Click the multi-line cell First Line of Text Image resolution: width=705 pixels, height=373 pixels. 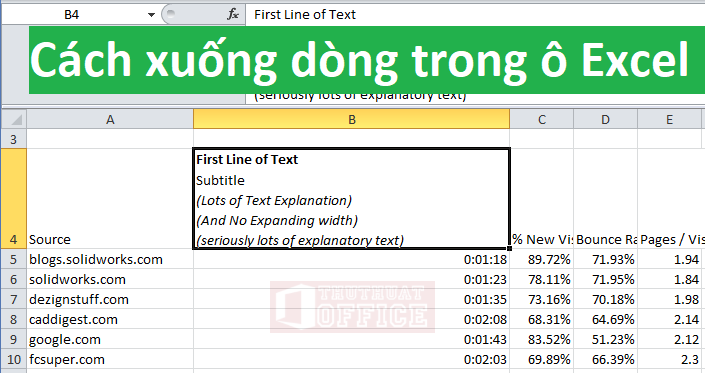(x=352, y=199)
